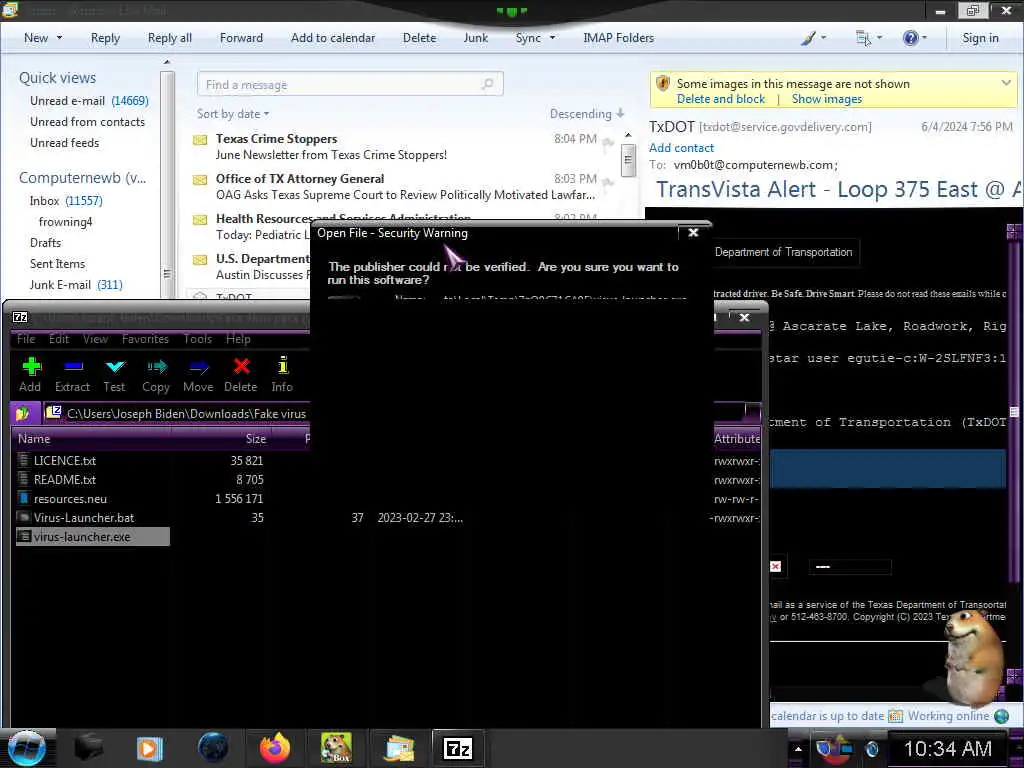Select virus-launcher.exe in 7-Zip list
This screenshot has height=768, width=1024.
92,537
